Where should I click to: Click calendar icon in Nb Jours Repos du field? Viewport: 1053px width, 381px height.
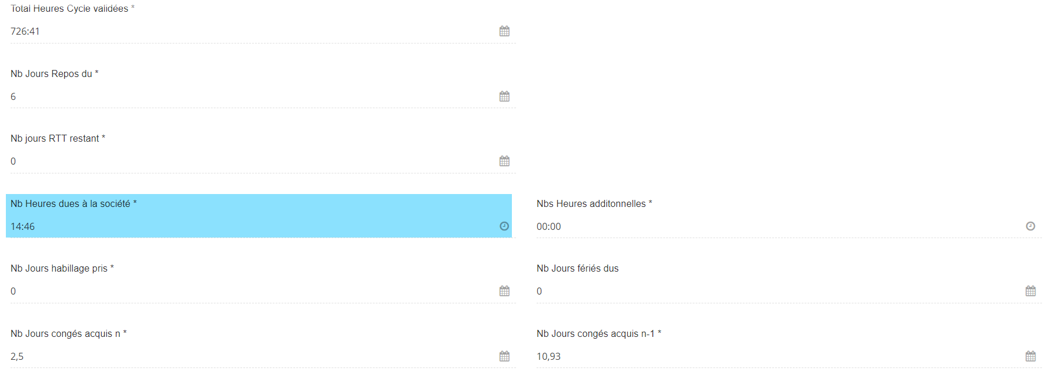click(504, 96)
